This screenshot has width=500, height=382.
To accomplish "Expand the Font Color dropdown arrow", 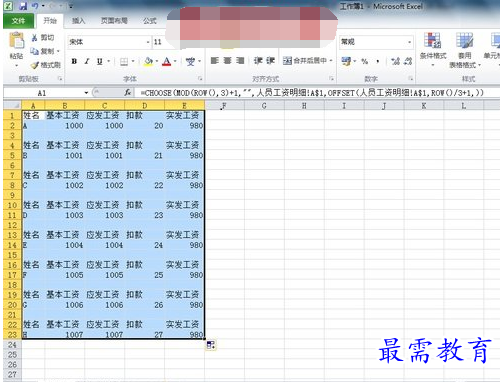I will (175, 61).
